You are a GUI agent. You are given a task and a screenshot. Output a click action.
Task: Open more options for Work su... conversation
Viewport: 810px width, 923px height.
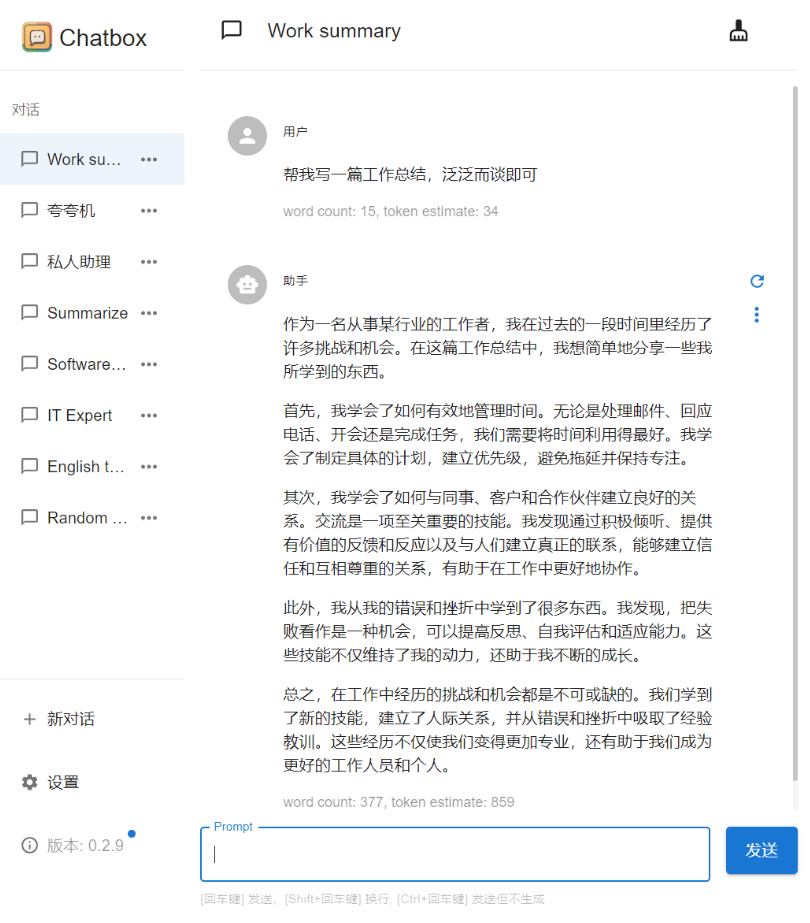(x=149, y=160)
